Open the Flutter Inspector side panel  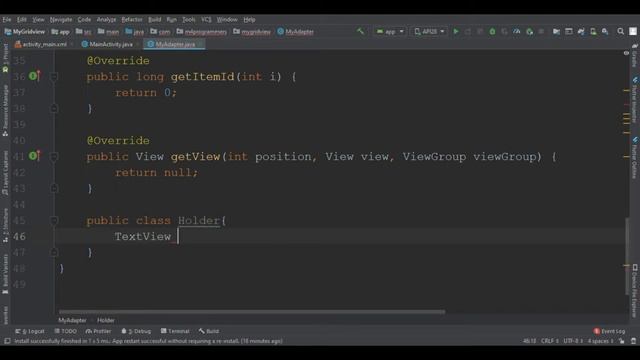pos(635,100)
